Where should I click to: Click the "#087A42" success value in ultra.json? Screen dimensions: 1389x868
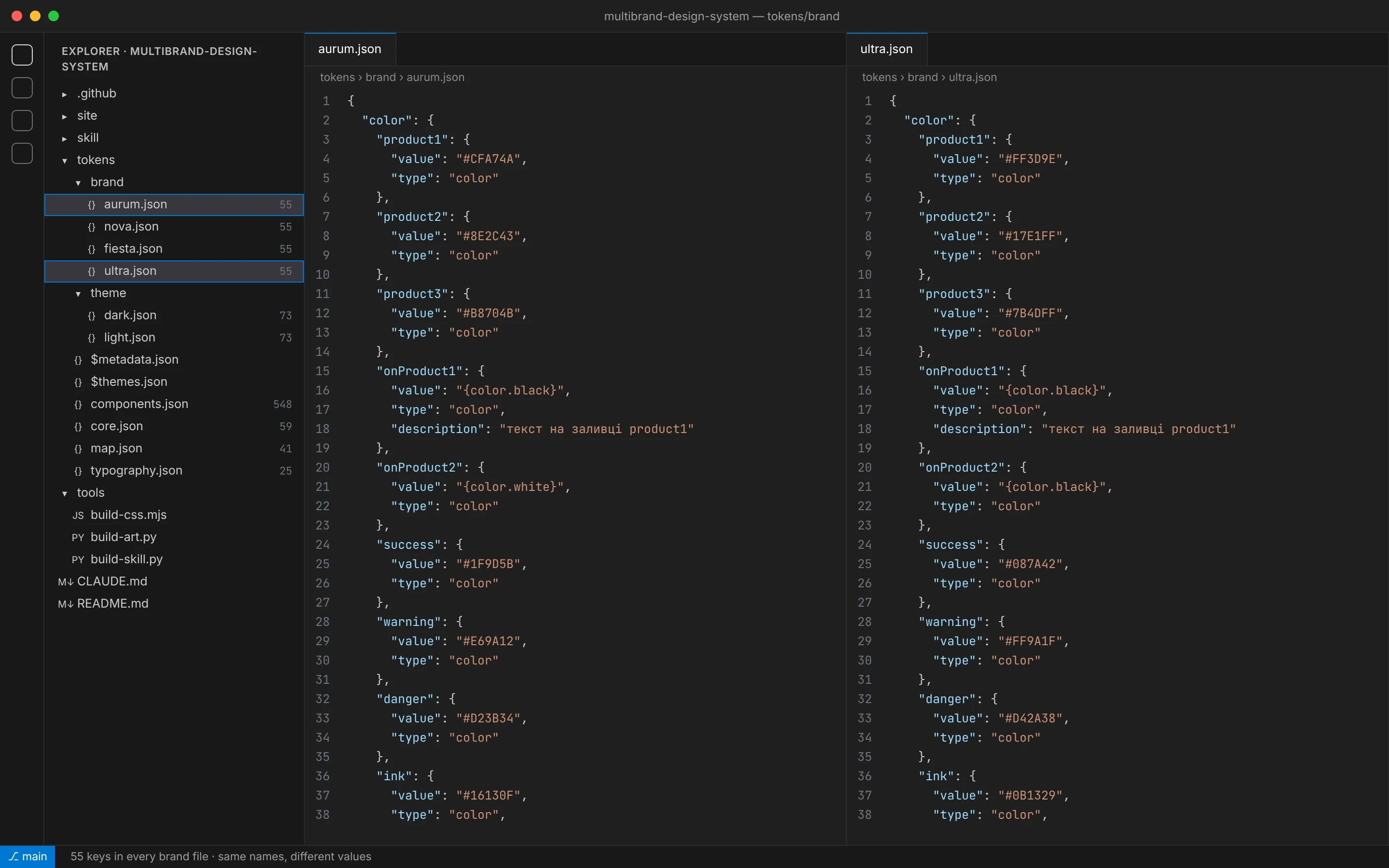[x=1030, y=564]
